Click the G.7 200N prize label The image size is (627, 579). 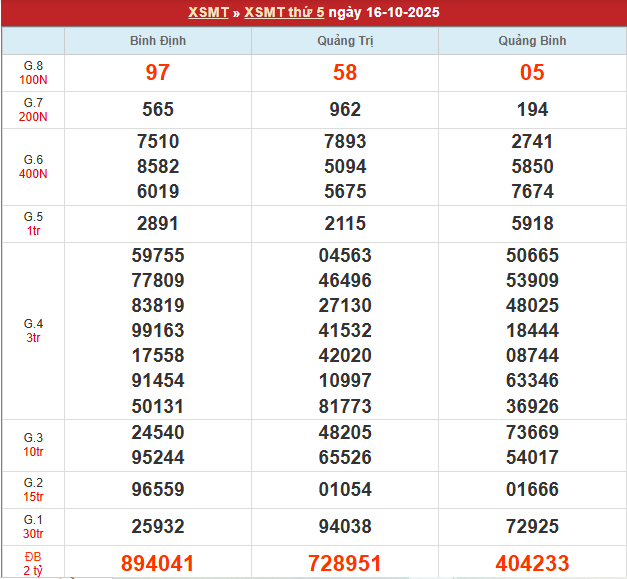coord(33,110)
